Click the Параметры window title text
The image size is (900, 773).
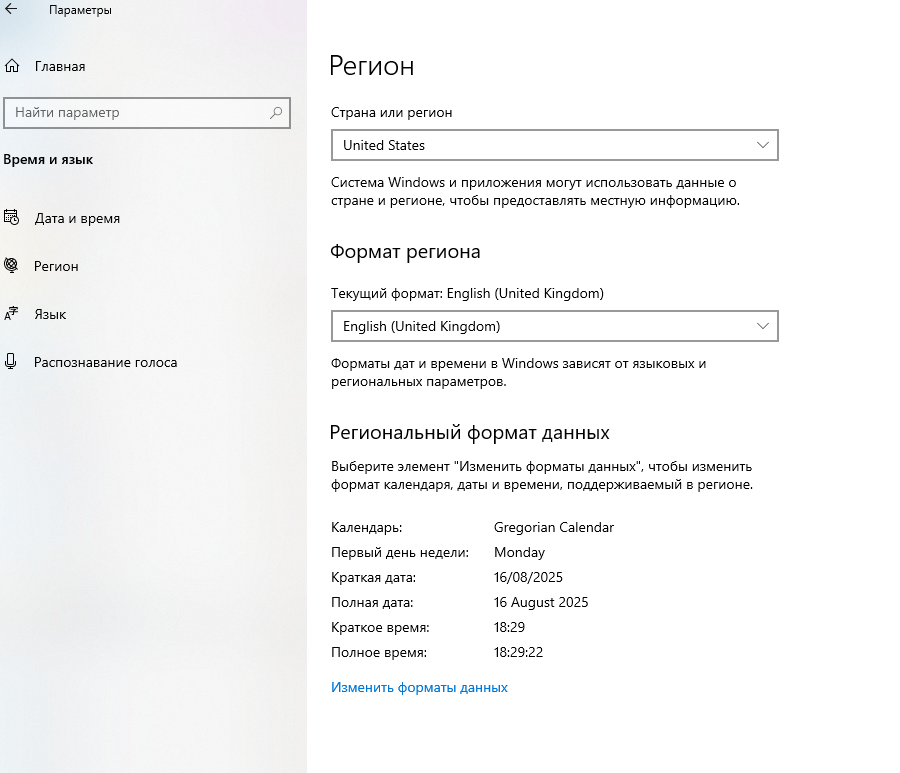tap(80, 10)
